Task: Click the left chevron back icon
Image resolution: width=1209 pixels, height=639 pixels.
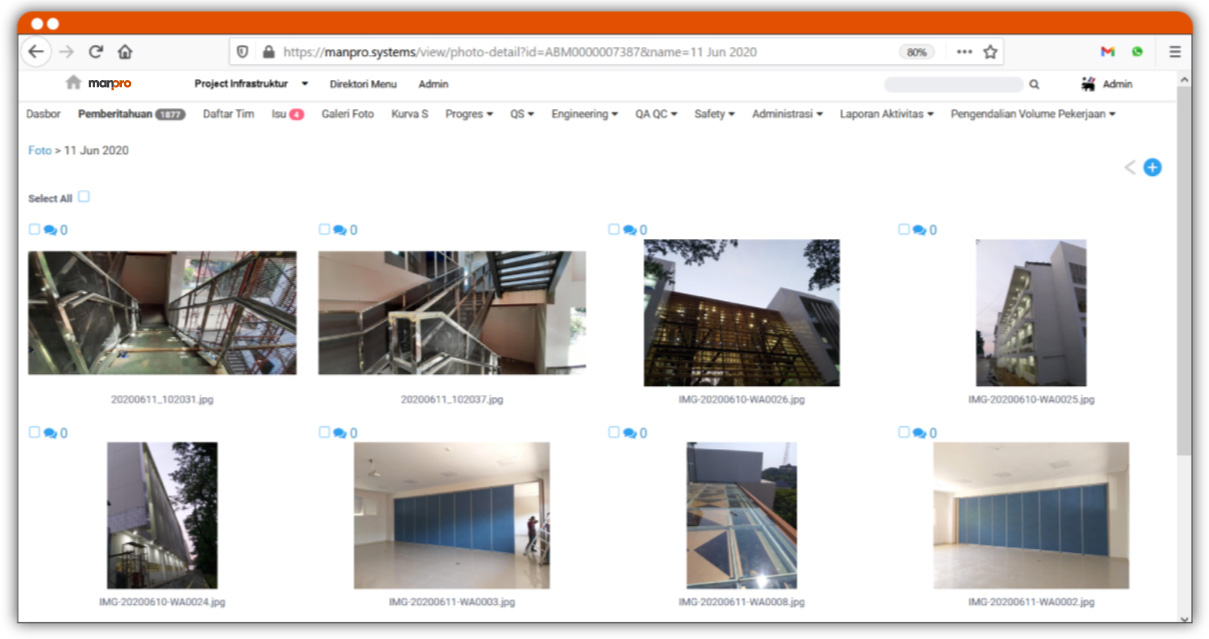Action: point(1130,168)
